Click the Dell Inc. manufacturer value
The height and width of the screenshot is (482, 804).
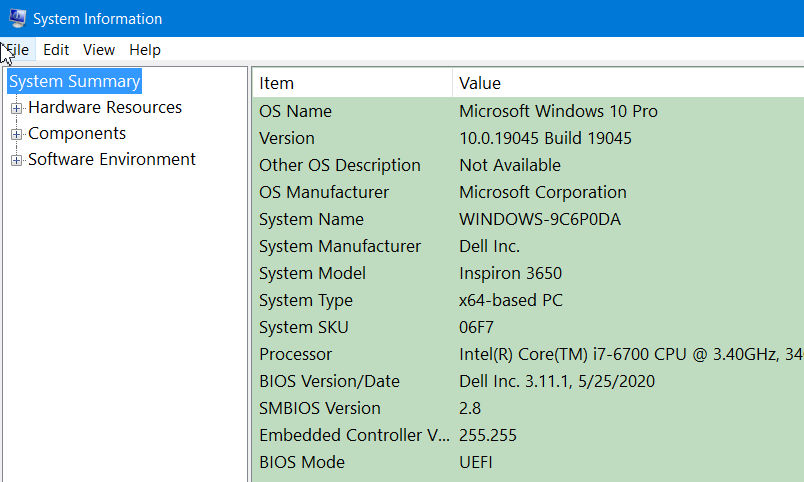[x=489, y=246]
